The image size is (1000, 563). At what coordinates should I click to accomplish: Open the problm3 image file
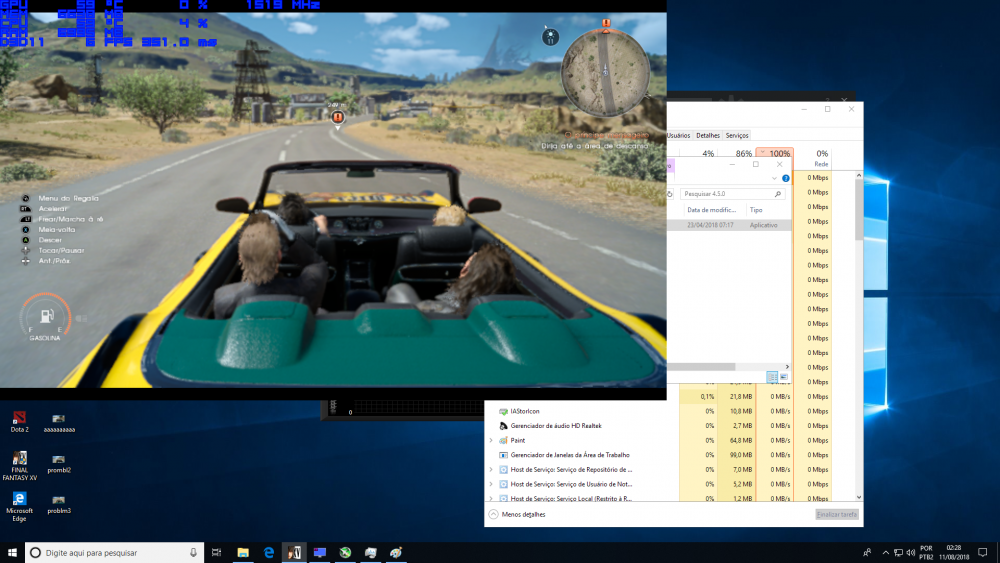59,502
